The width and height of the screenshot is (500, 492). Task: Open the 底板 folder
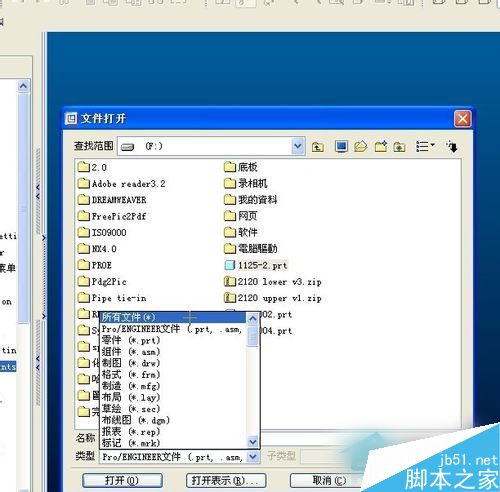pos(241,167)
